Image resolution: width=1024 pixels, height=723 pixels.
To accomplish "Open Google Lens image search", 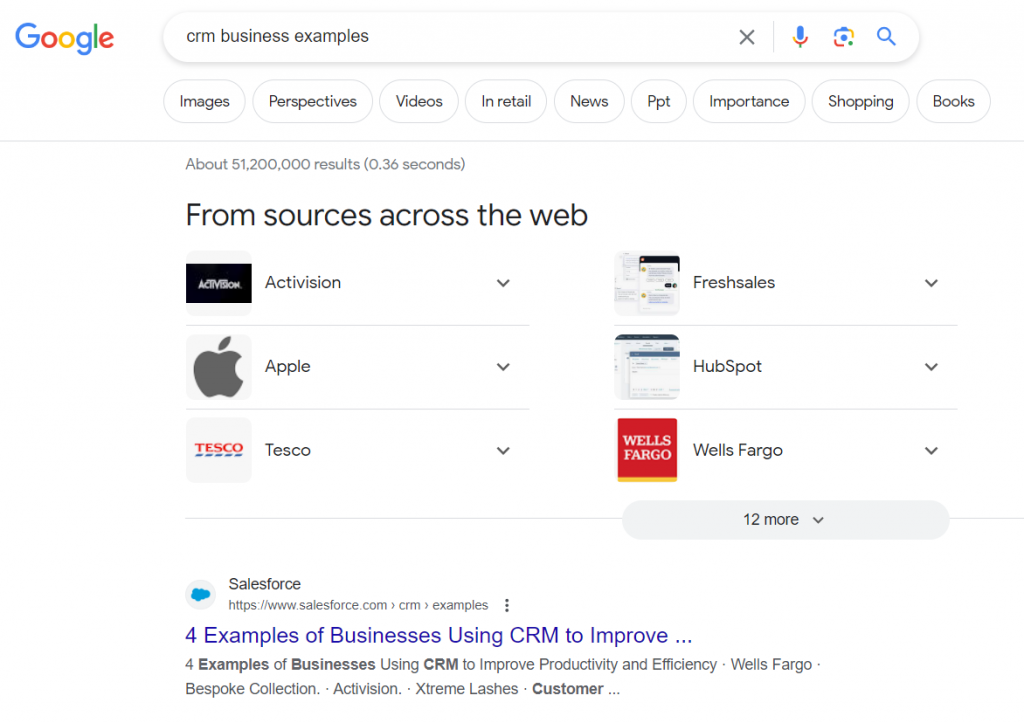I will (x=843, y=37).
